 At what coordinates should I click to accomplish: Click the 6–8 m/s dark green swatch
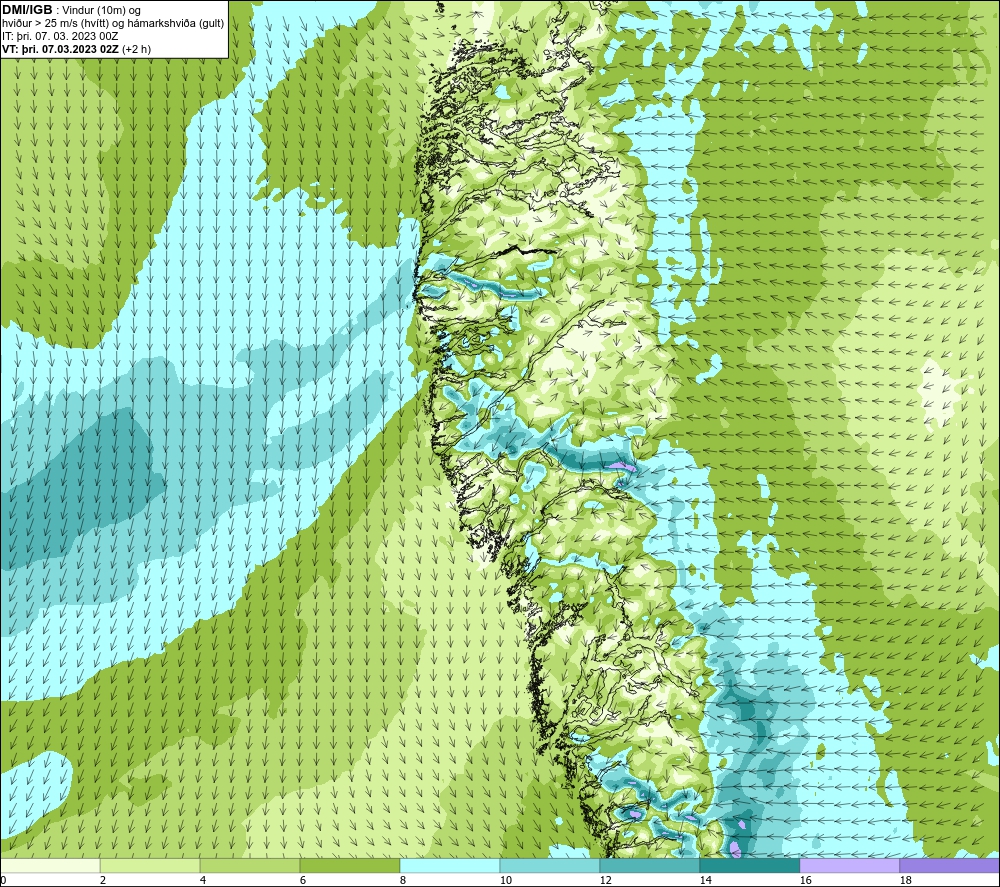click(349, 865)
